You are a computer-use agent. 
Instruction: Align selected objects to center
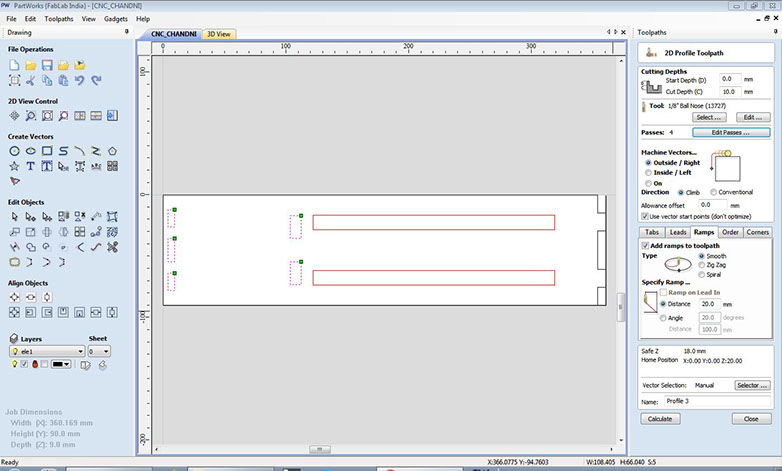click(14, 297)
